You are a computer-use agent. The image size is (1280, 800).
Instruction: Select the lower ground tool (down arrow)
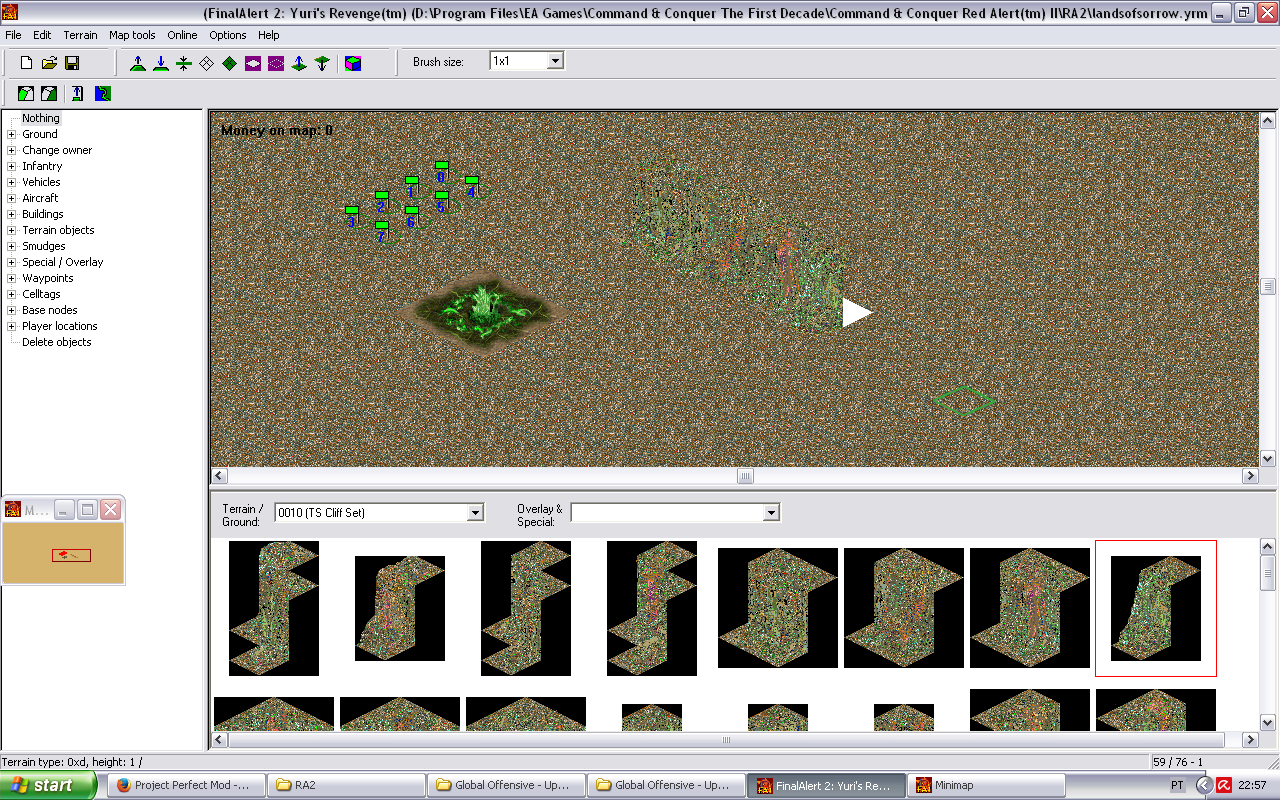click(161, 63)
